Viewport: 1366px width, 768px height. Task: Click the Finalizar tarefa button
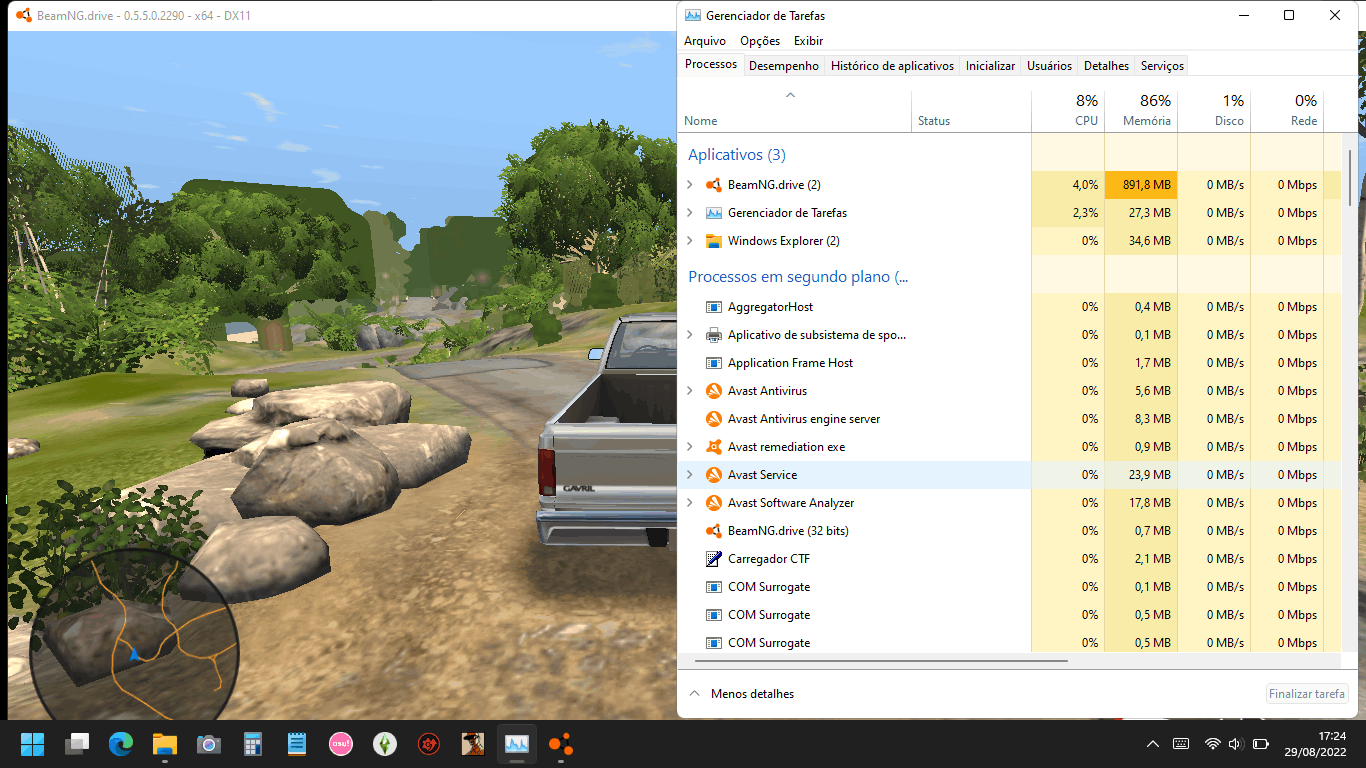pyautogui.click(x=1307, y=693)
